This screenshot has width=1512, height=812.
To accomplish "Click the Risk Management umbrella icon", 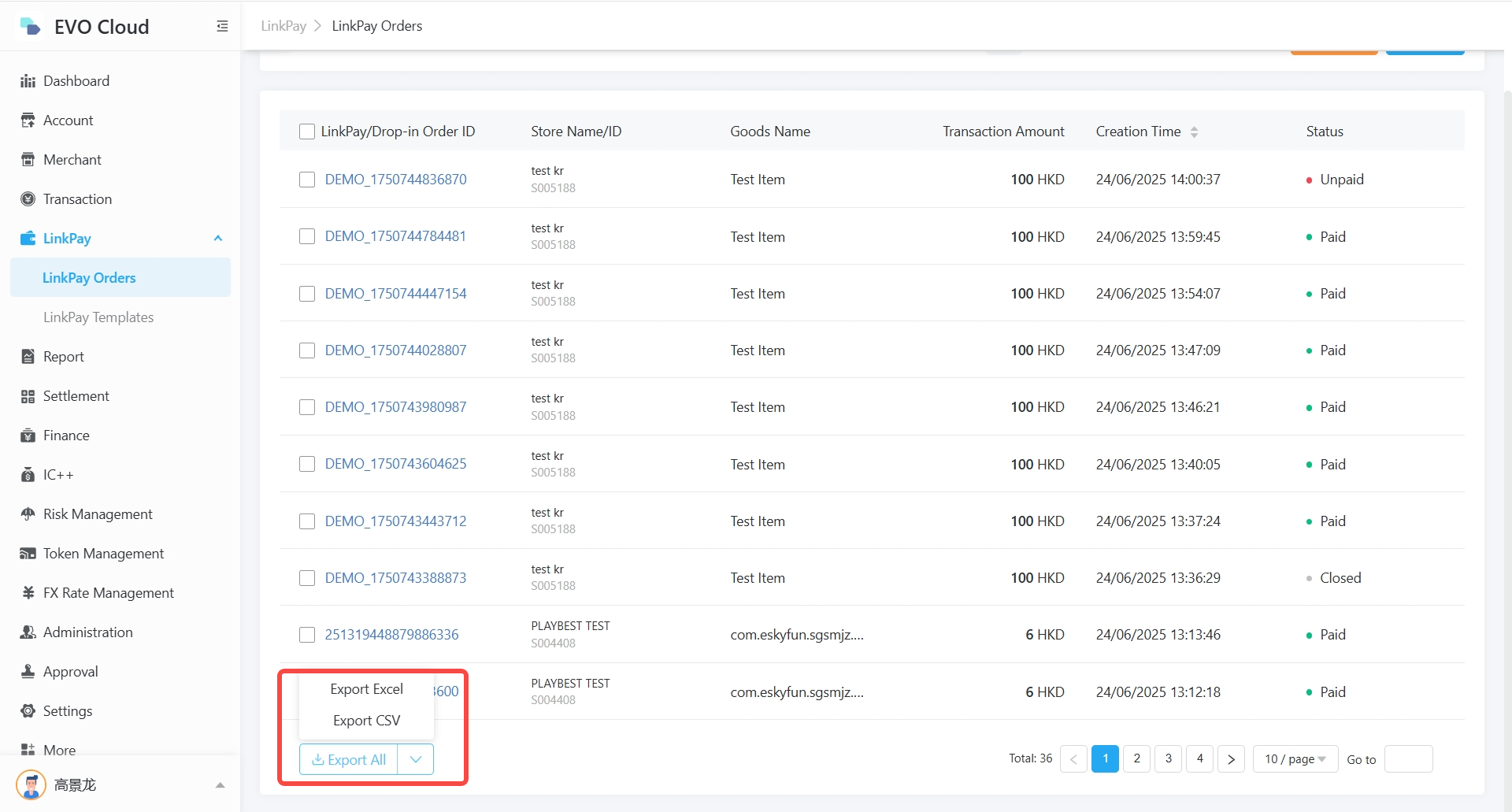I will [28, 514].
